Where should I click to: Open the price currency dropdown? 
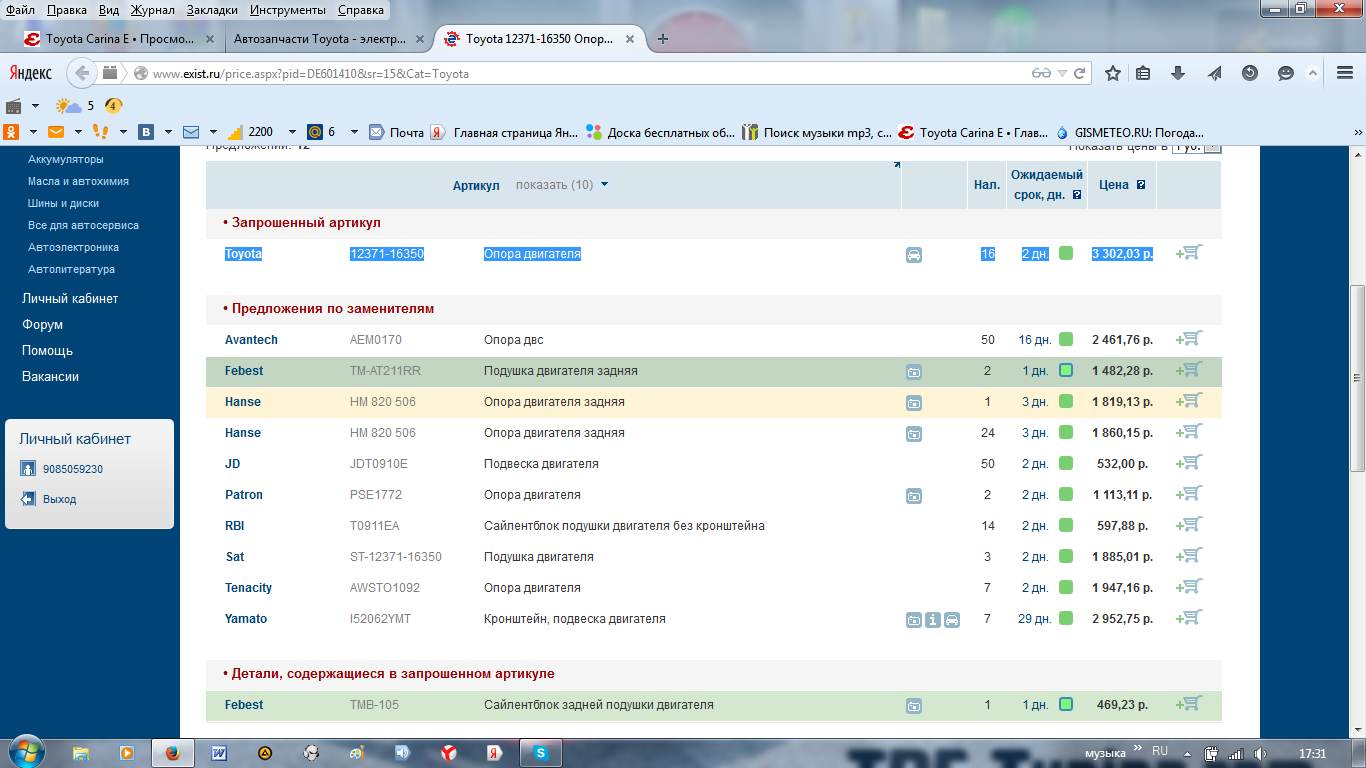click(1211, 146)
